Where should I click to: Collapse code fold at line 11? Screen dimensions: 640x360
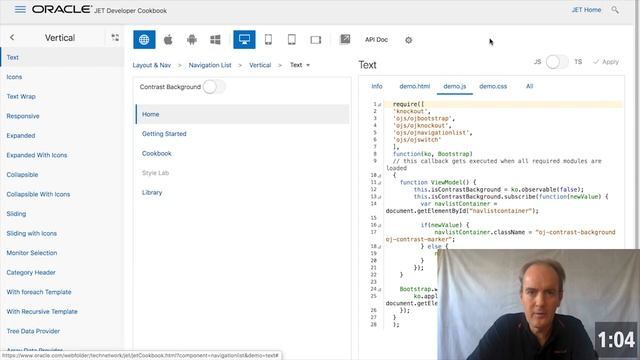[x=380, y=182]
